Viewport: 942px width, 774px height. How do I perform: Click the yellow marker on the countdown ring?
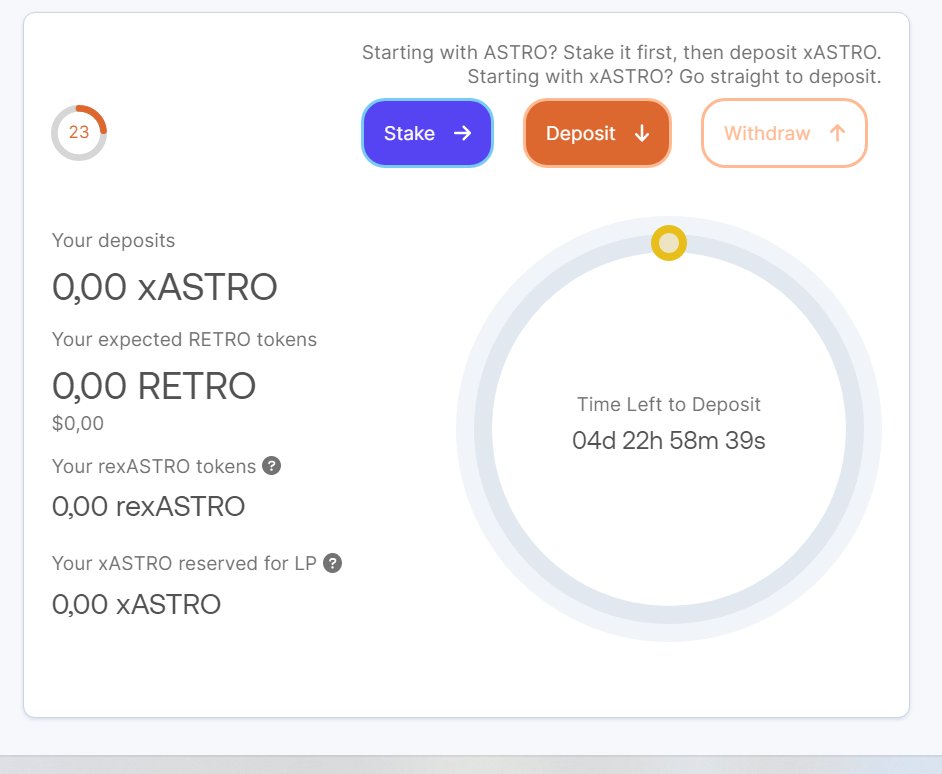(x=668, y=243)
